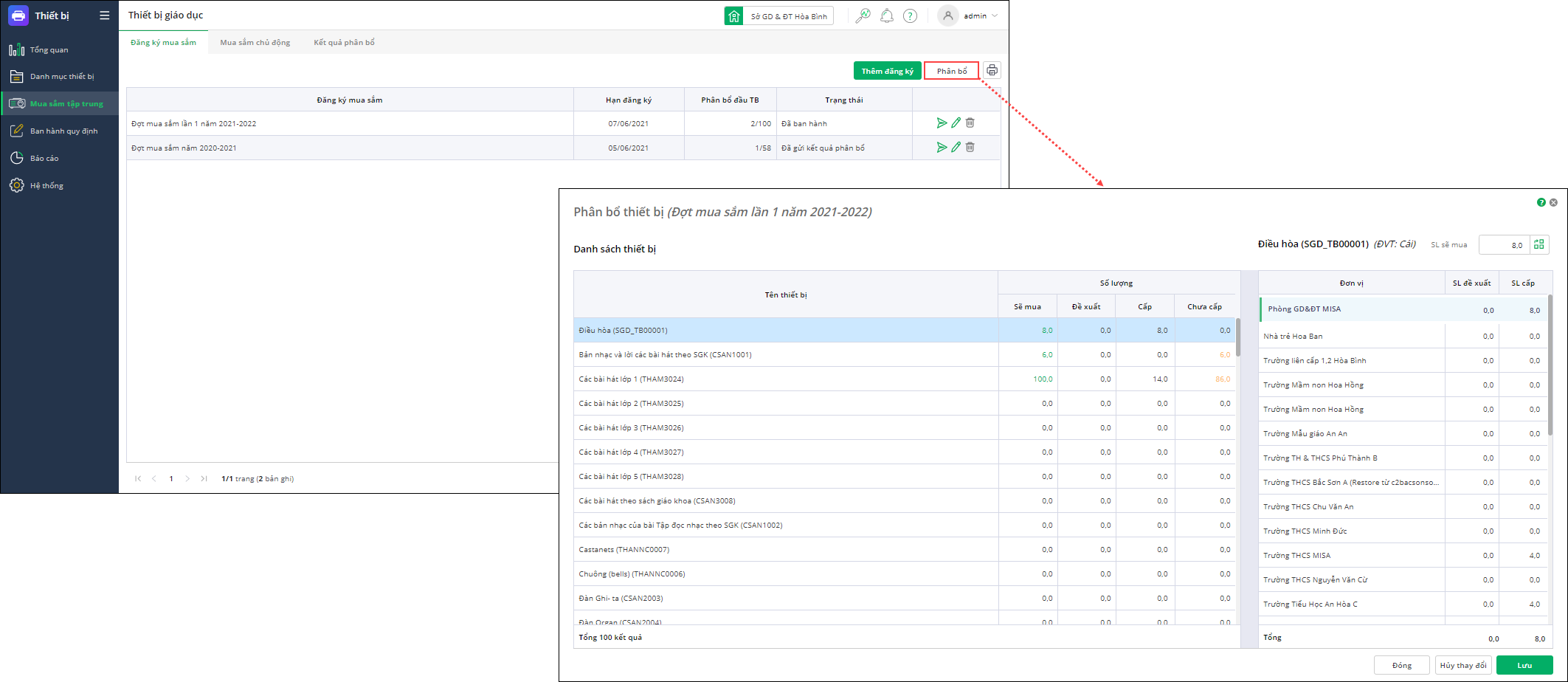Select 'Trường THCS Chu Văn An' unit row
Screen dimensions: 1568x682
1403,506
